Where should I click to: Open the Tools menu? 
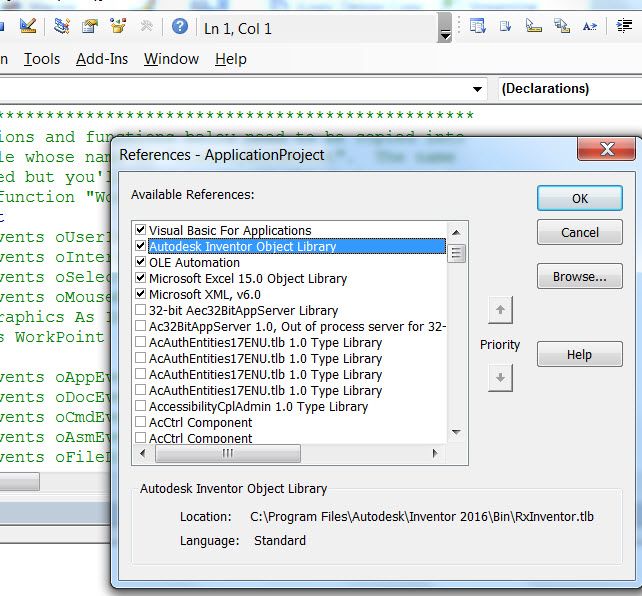pyautogui.click(x=42, y=59)
